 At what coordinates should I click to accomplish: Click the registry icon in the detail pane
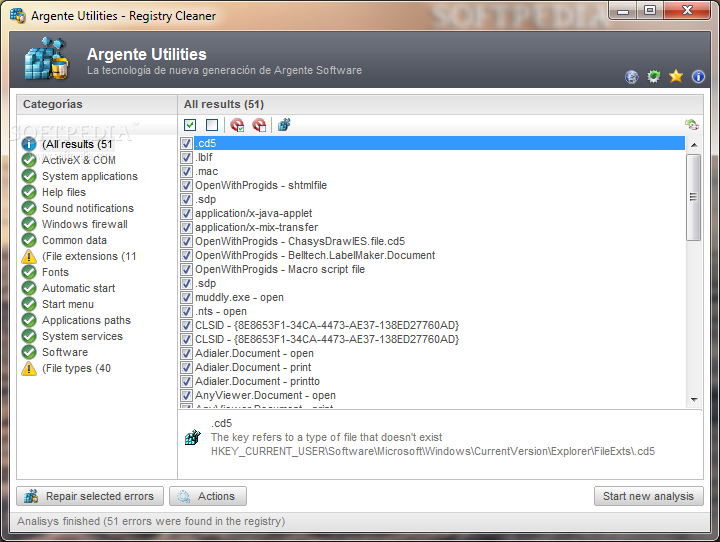pyautogui.click(x=193, y=437)
